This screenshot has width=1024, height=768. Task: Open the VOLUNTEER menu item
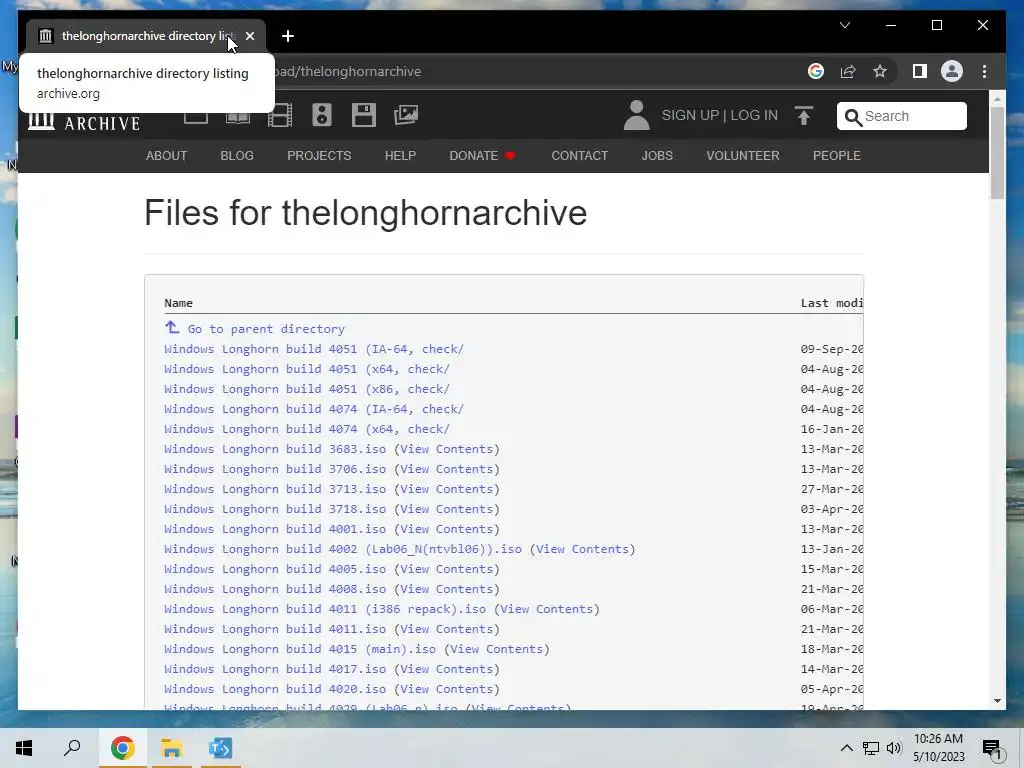click(743, 155)
